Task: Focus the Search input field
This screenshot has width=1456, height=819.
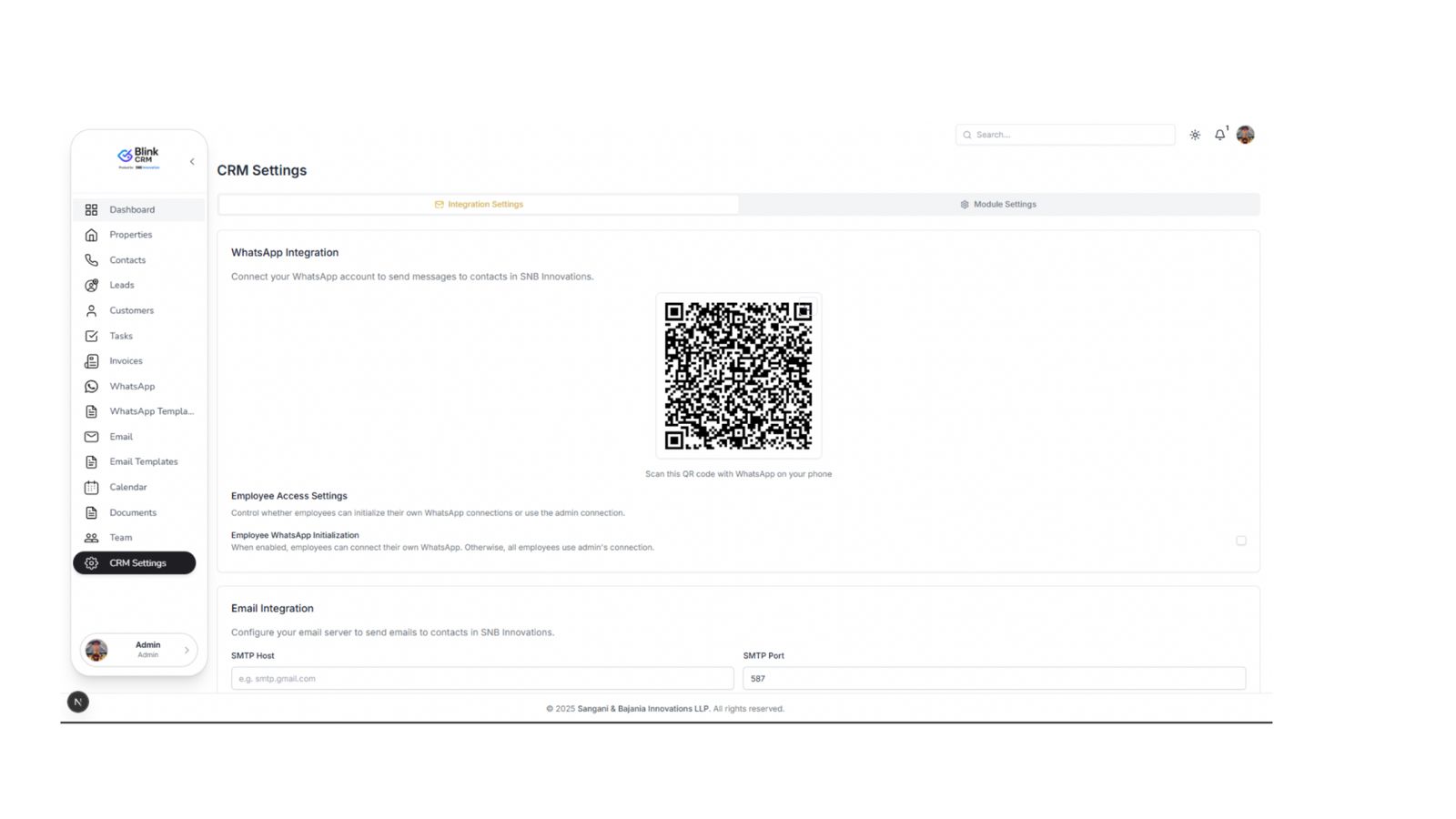Action: (x=1066, y=135)
